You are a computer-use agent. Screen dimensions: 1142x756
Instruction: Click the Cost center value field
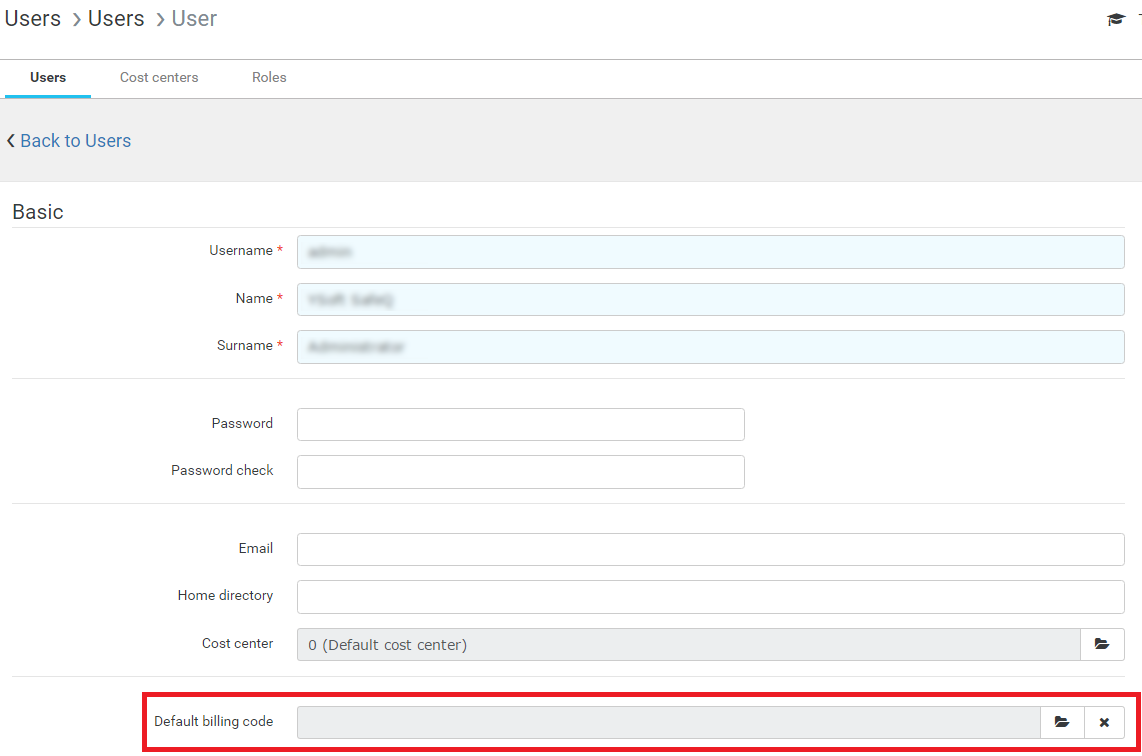click(x=688, y=645)
